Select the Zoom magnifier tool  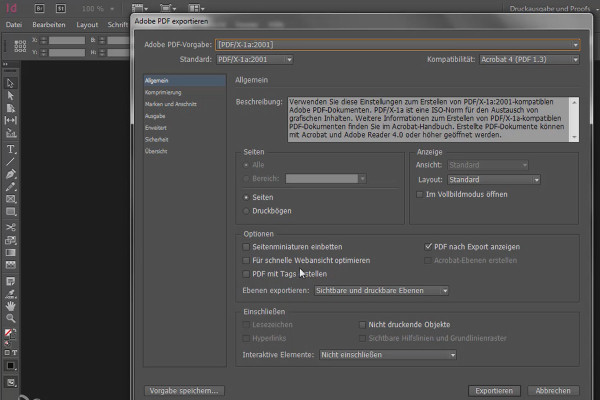pos(10,318)
